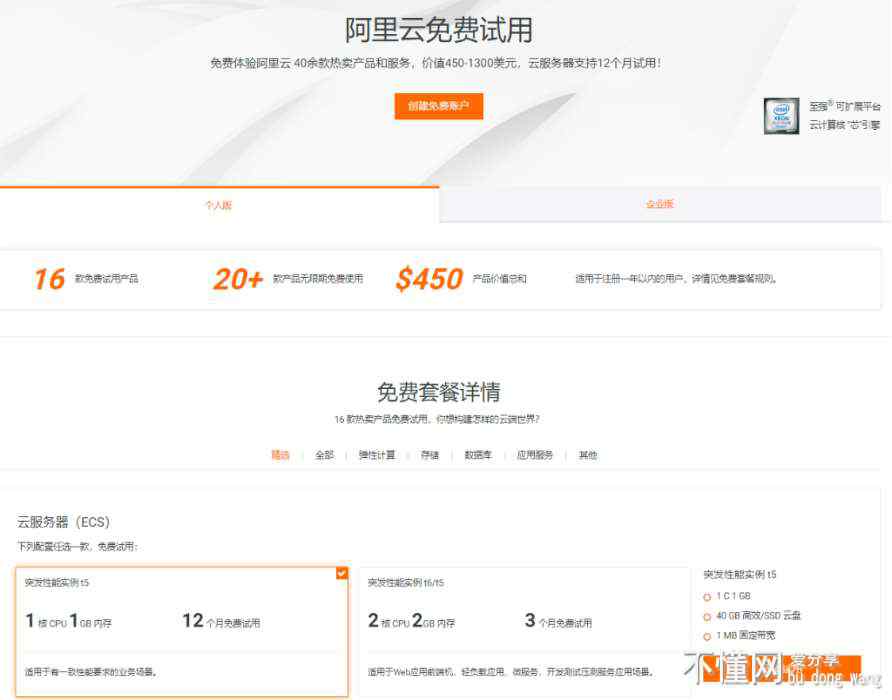Click the 16 款热卖产品免费试用 subtitle

click(x=437, y=419)
